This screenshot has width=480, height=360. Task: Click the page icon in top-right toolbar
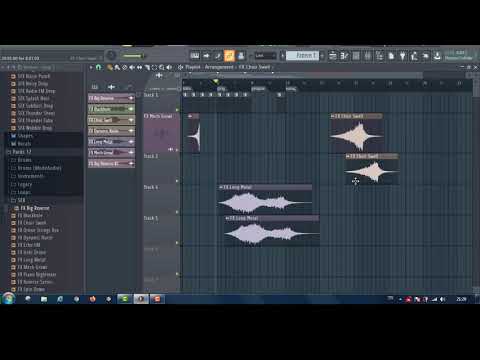point(391,56)
